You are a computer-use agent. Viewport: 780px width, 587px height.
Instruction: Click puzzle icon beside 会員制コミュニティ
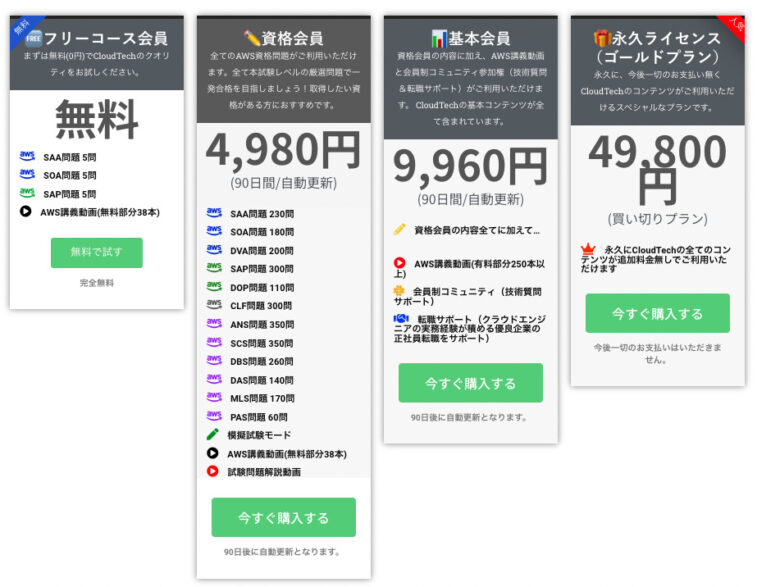(399, 291)
